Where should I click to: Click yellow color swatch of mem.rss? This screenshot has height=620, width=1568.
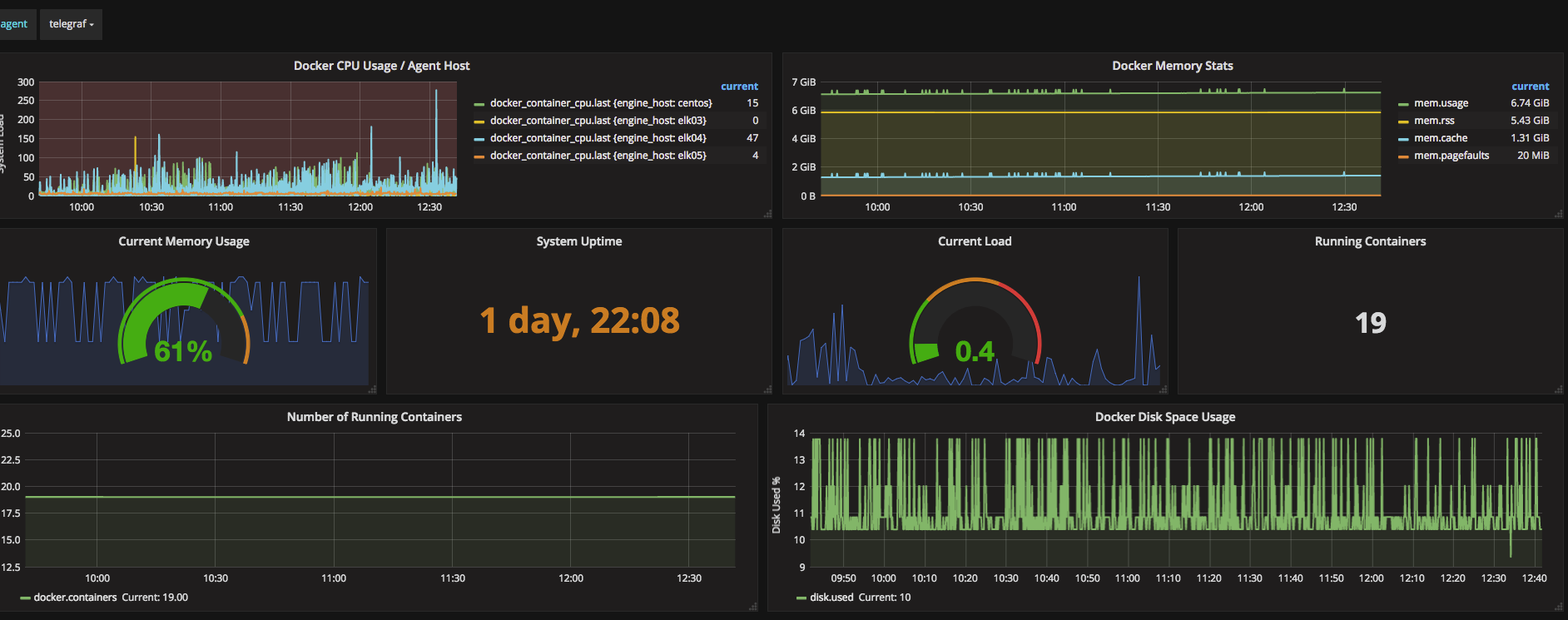coord(1403,122)
